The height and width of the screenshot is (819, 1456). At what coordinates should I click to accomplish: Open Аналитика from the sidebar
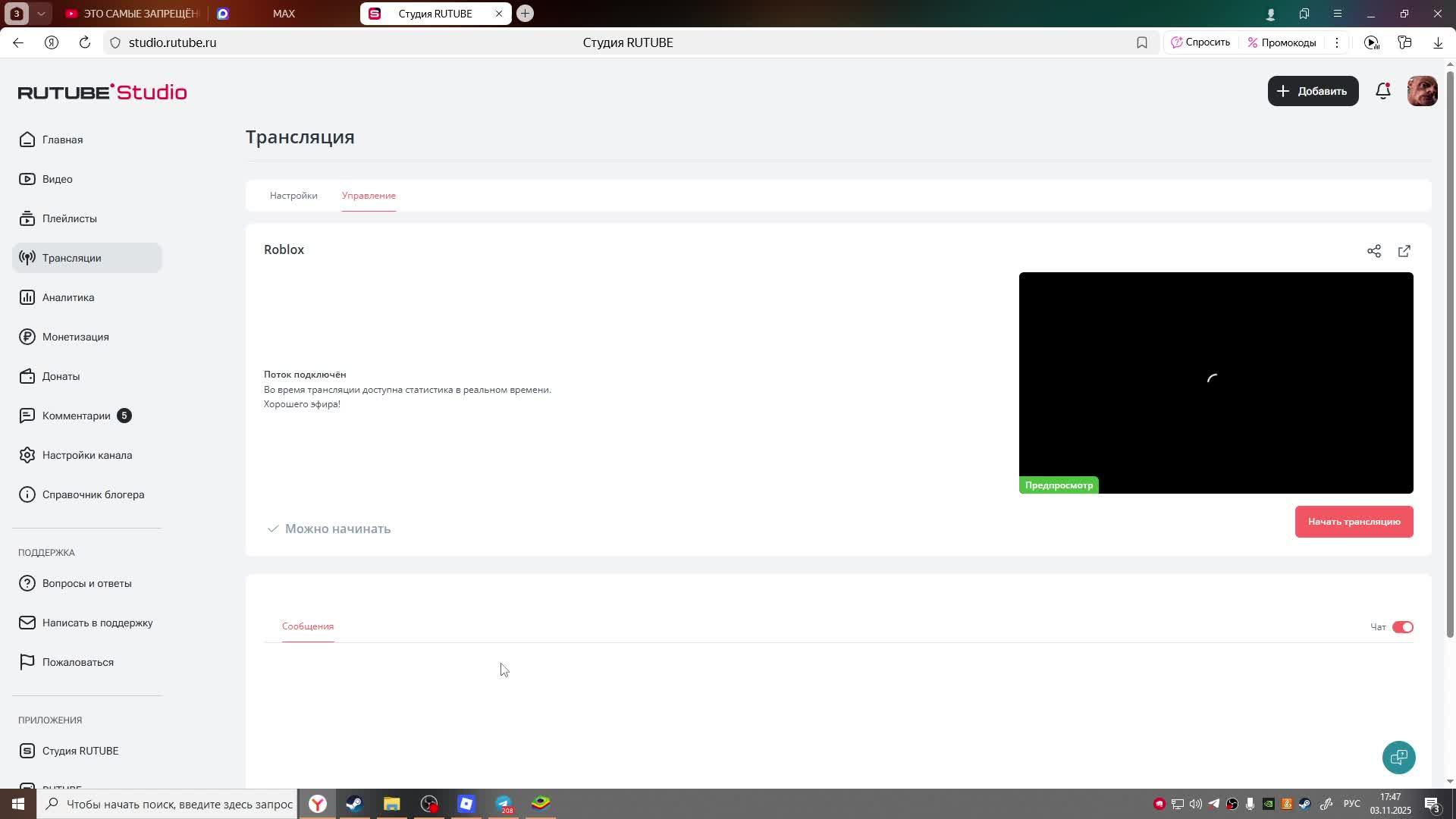coord(68,297)
